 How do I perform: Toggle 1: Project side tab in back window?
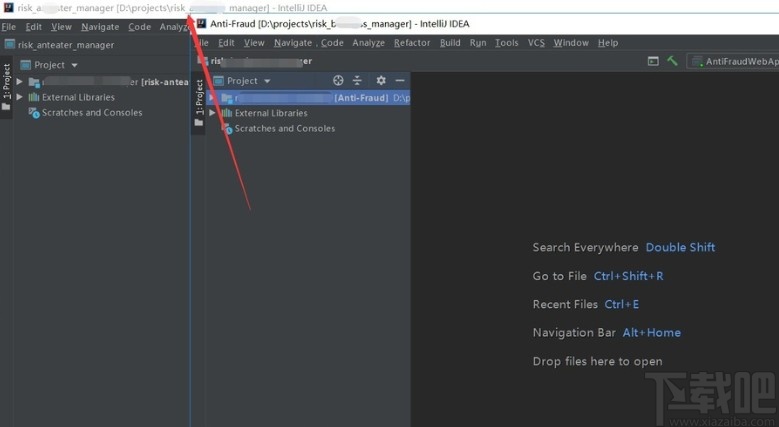point(6,87)
